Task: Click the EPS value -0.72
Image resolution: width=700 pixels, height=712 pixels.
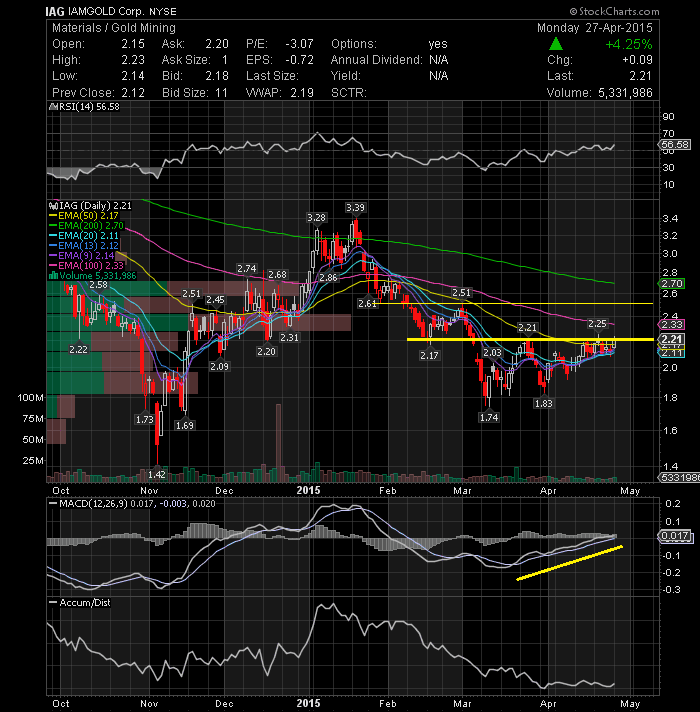Action: click(299, 60)
